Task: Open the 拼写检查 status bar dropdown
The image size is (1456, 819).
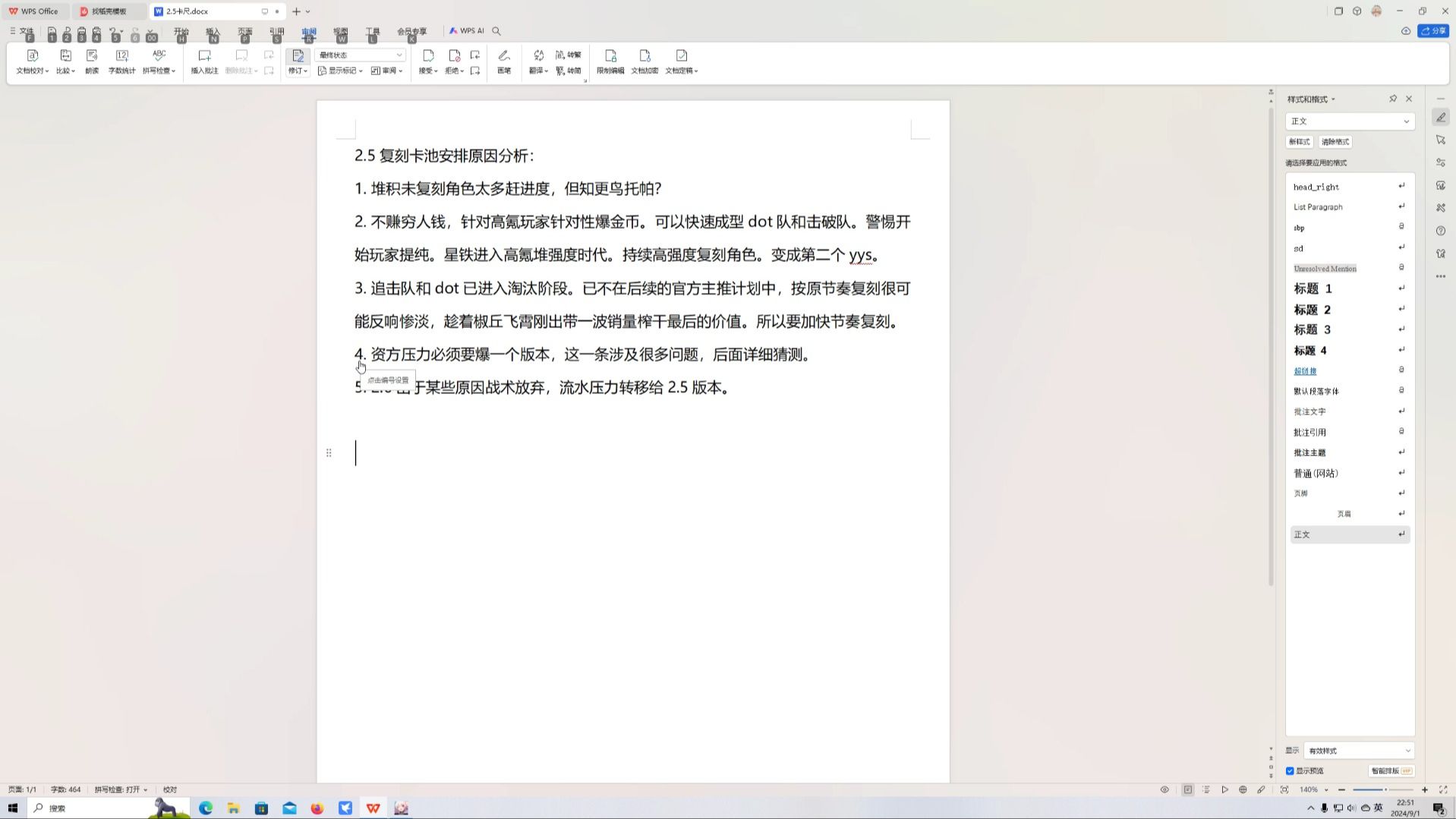Action: [121, 789]
